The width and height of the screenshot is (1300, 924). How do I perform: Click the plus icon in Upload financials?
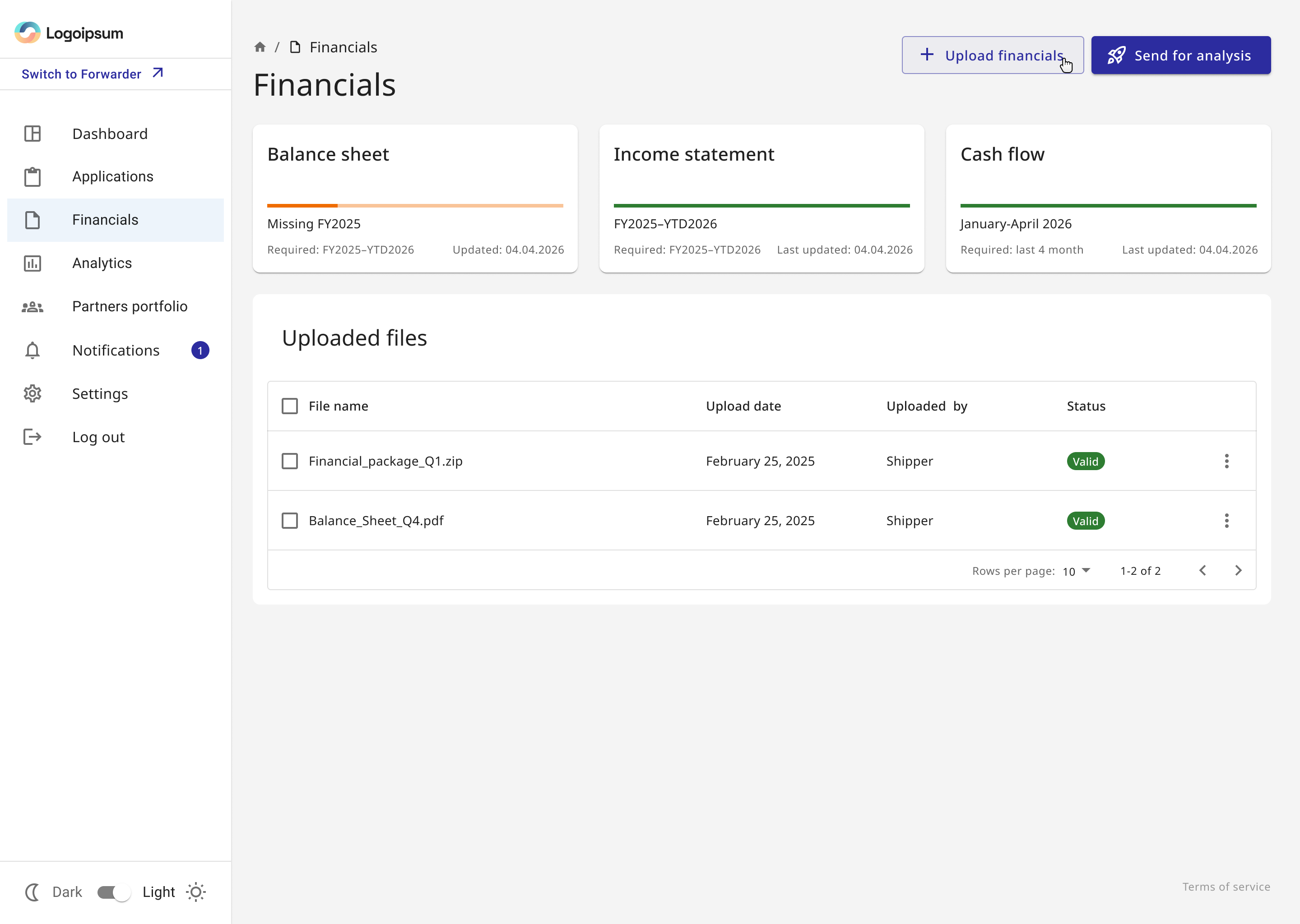pos(927,55)
